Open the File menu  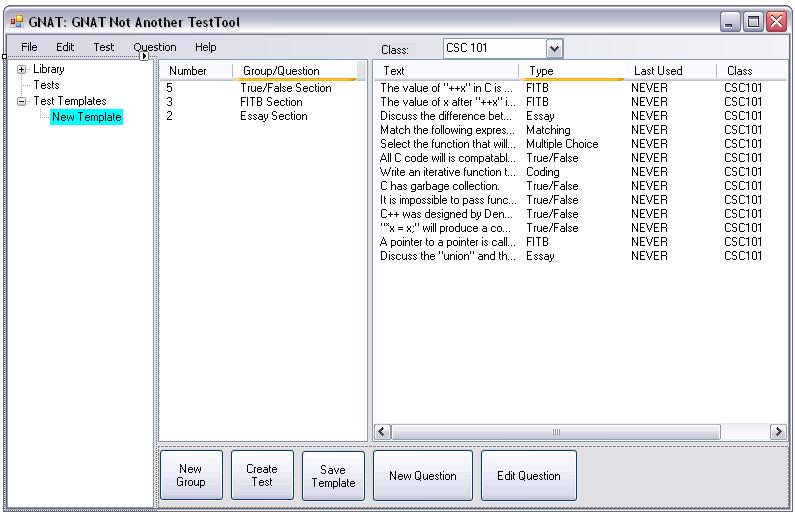[x=29, y=47]
